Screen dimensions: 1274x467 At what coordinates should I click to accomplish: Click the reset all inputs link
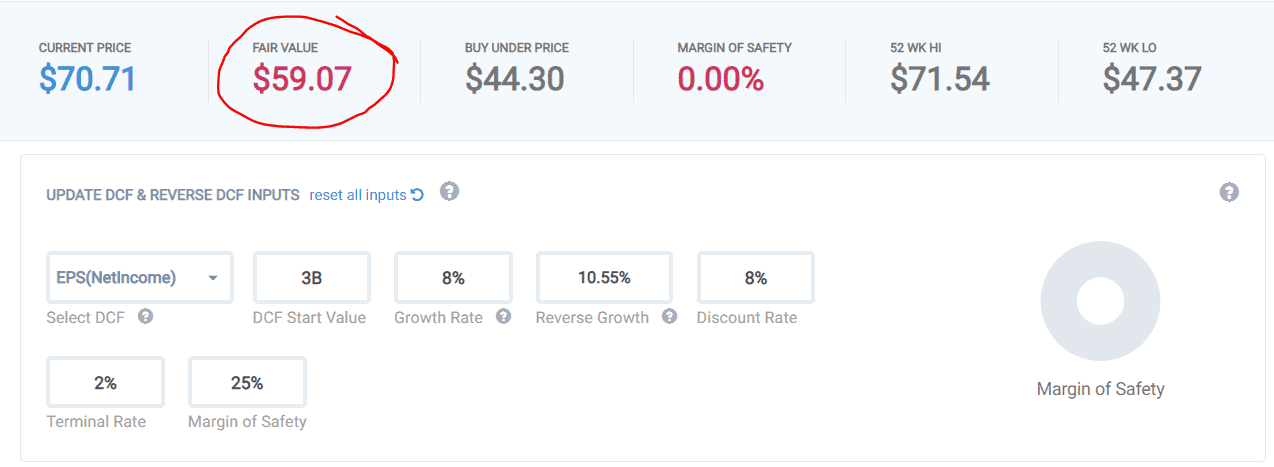coord(357,195)
